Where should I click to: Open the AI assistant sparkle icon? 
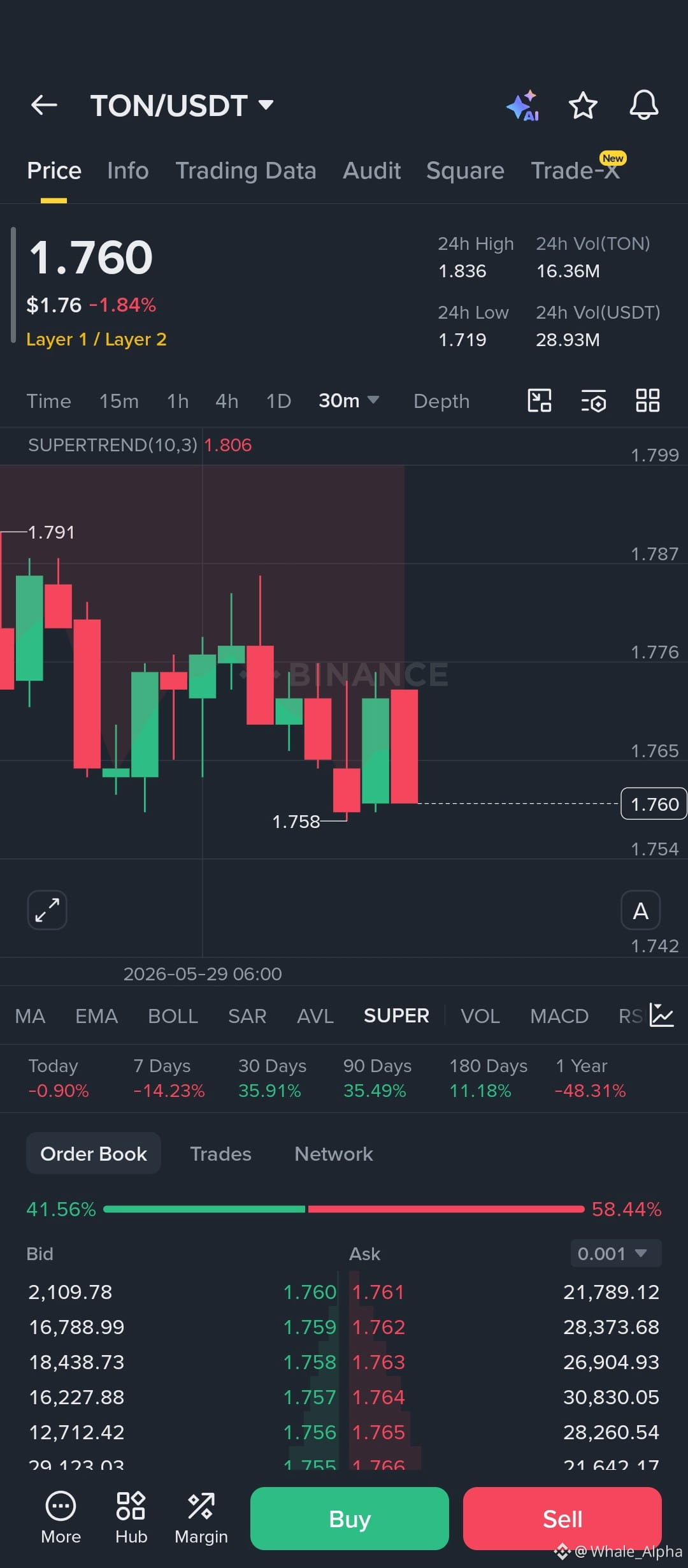(x=522, y=106)
